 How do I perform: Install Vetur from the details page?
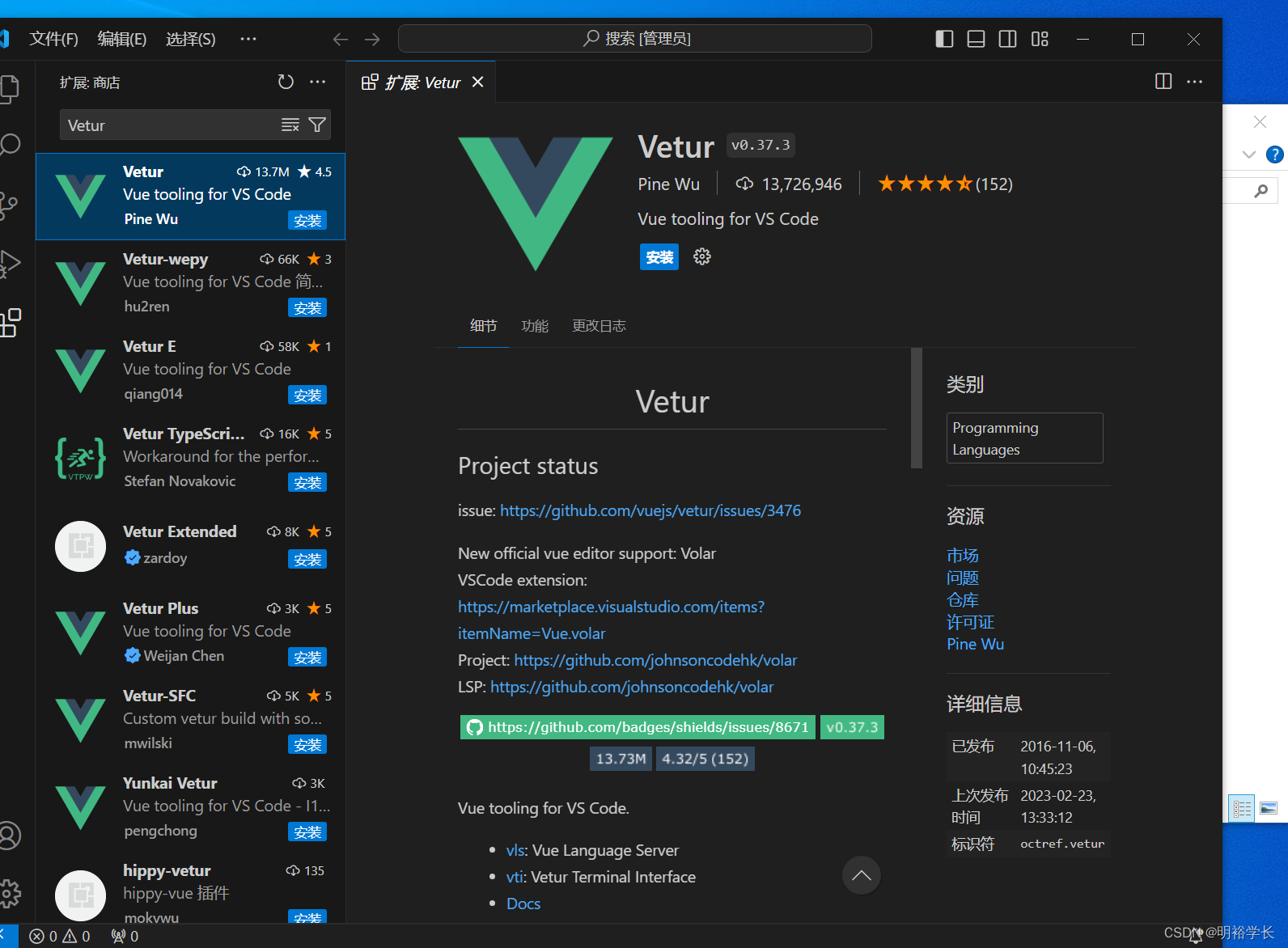659,257
